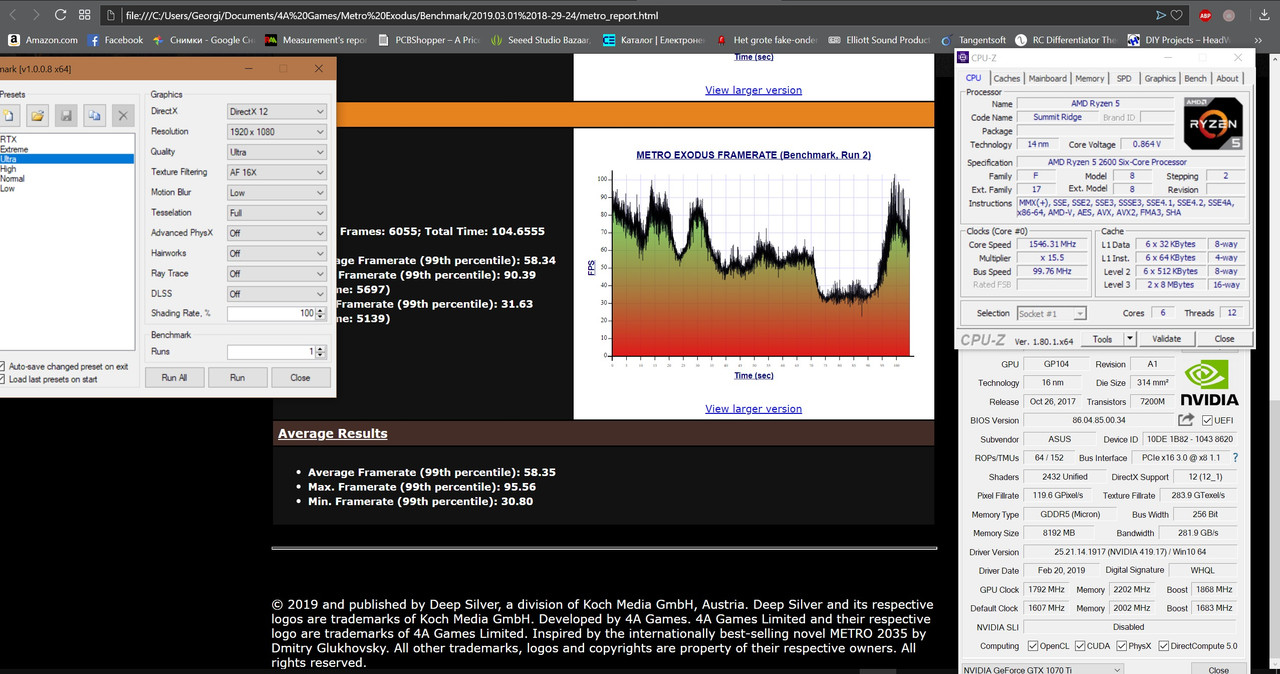Toggle the DirectCompute 5.0 checkbox
This screenshot has height=674, width=1280.
tap(1164, 646)
